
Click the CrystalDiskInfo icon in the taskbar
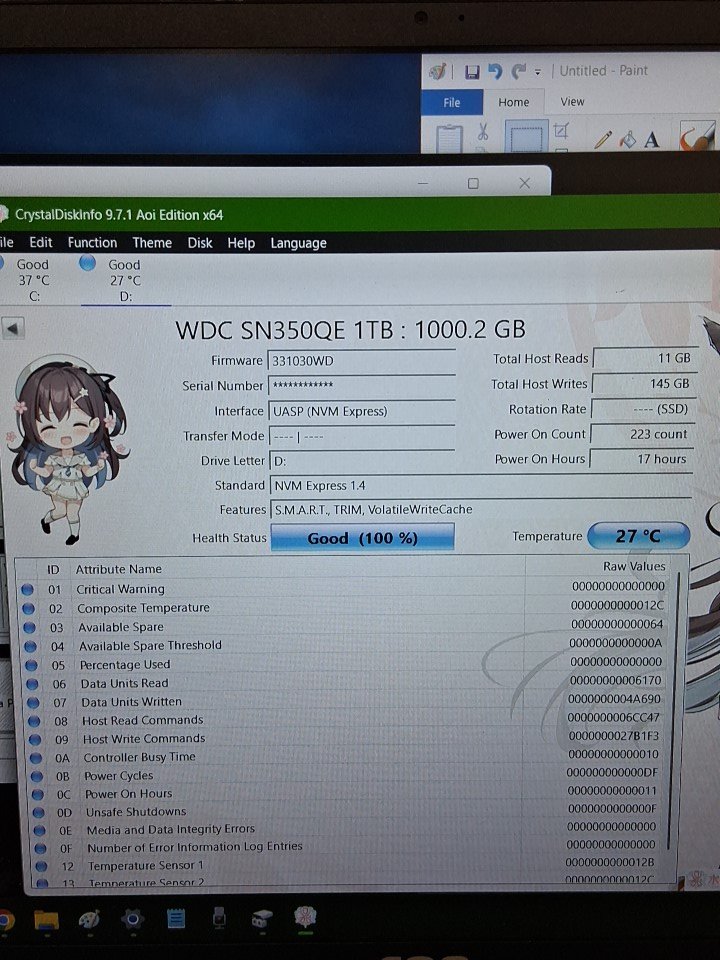[x=305, y=917]
